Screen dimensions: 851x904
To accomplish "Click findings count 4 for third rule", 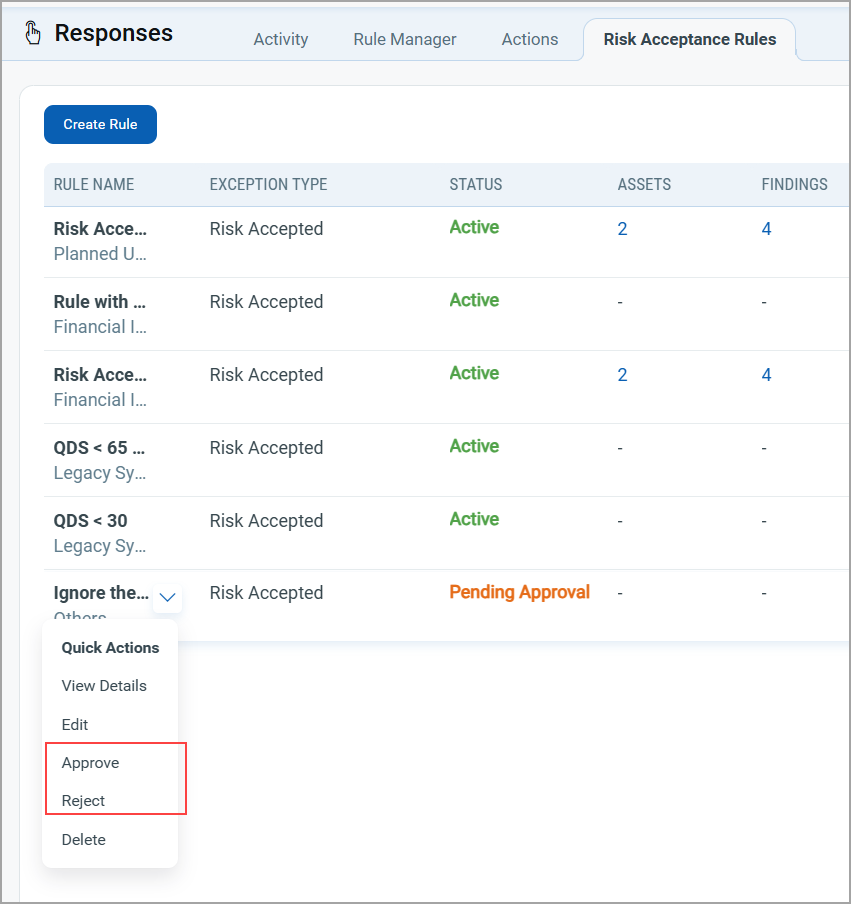I will (x=766, y=375).
